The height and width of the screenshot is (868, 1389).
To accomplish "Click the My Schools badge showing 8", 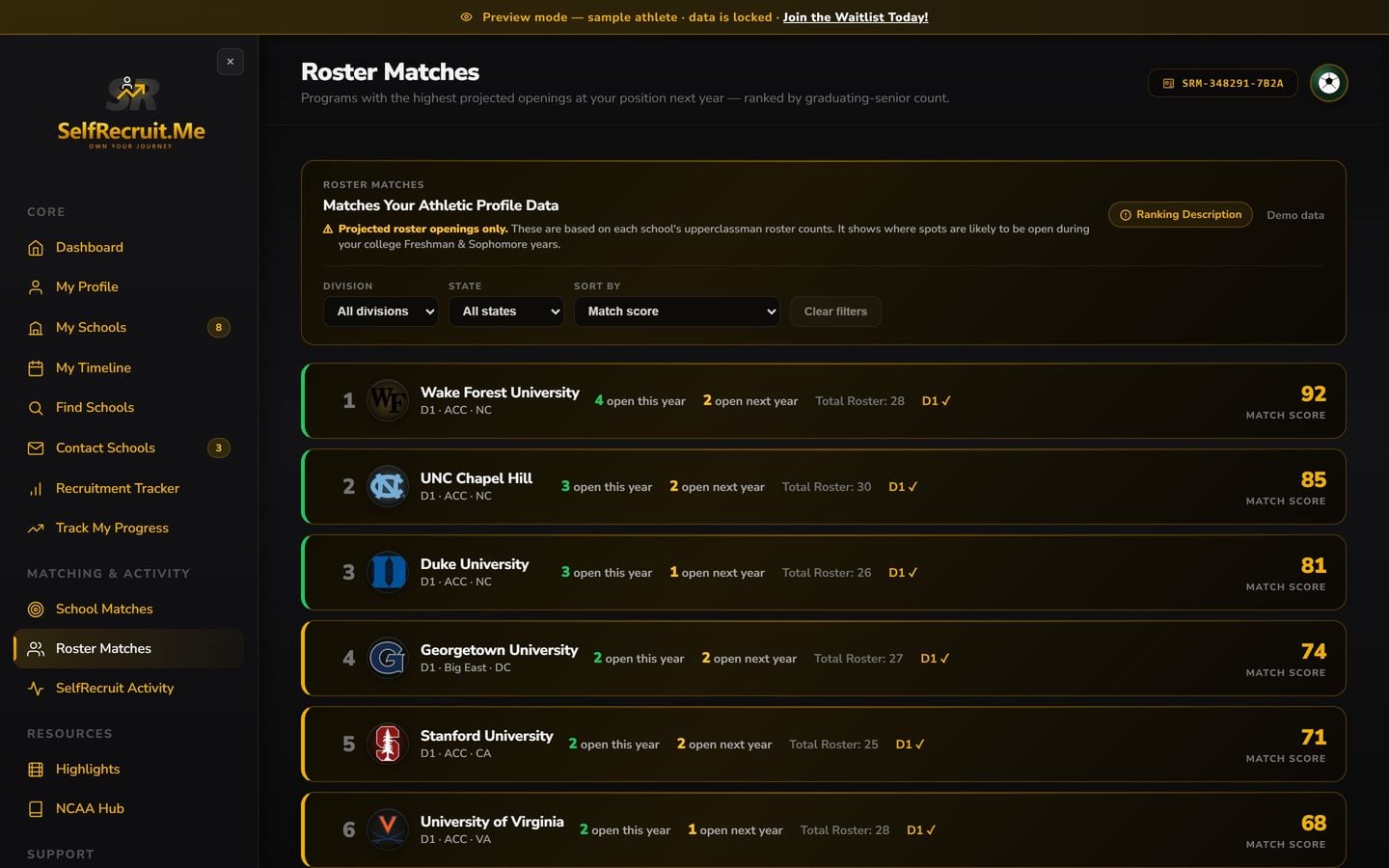I will click(x=219, y=328).
